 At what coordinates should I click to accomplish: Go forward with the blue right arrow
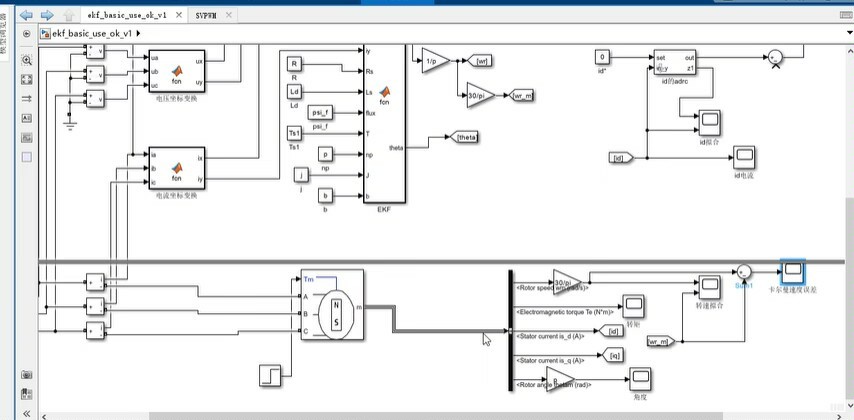coord(47,15)
